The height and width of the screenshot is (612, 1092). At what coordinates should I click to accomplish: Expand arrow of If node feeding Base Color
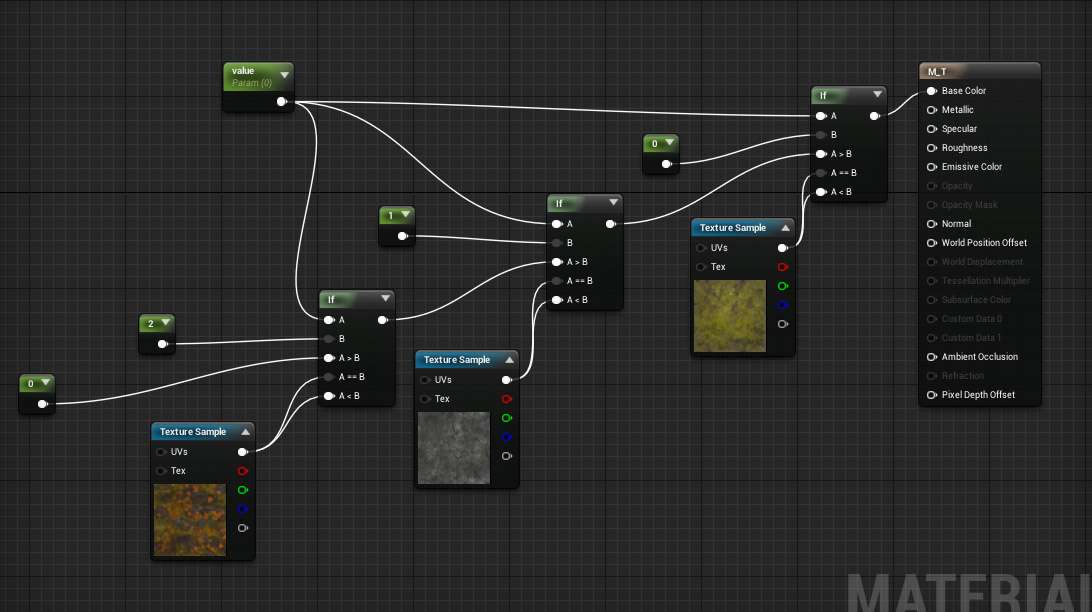878,94
